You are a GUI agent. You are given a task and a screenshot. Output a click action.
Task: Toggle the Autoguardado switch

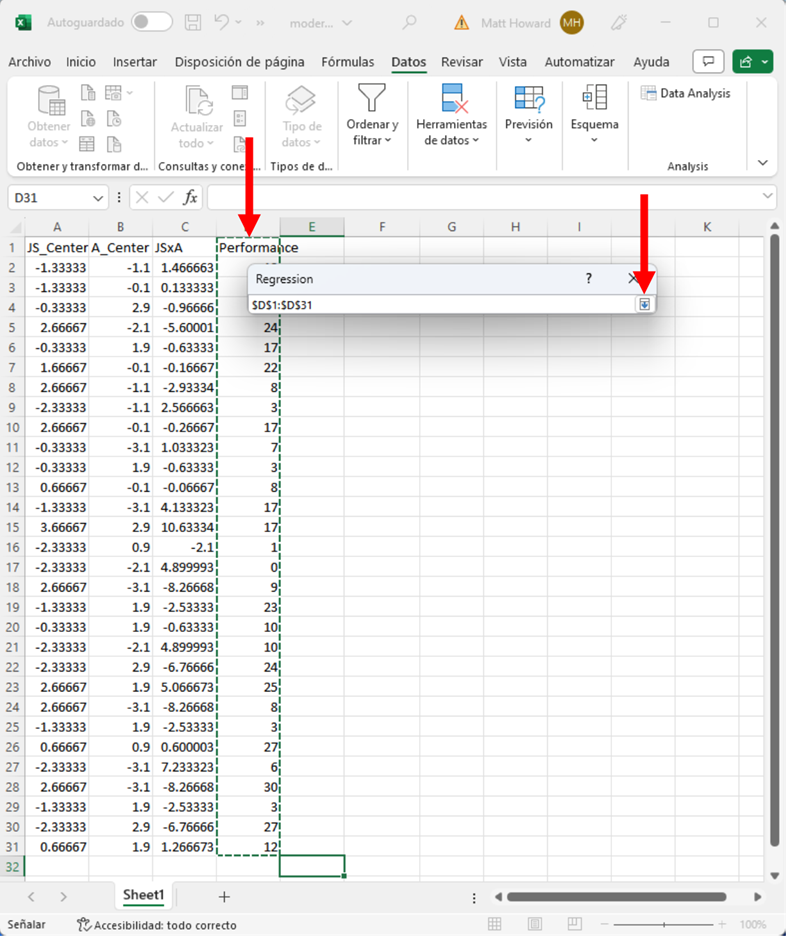pos(151,22)
